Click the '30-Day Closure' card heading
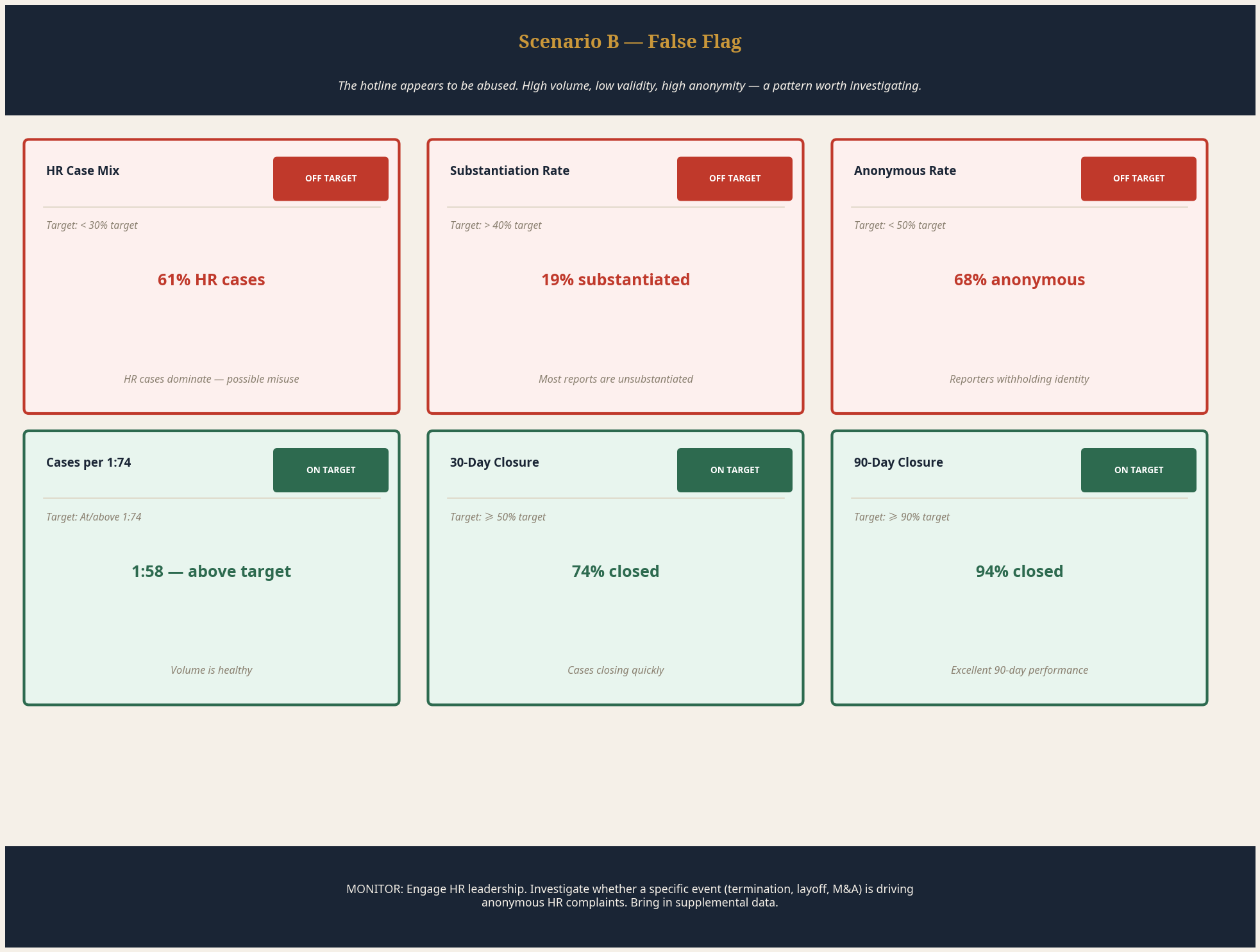 point(494,462)
